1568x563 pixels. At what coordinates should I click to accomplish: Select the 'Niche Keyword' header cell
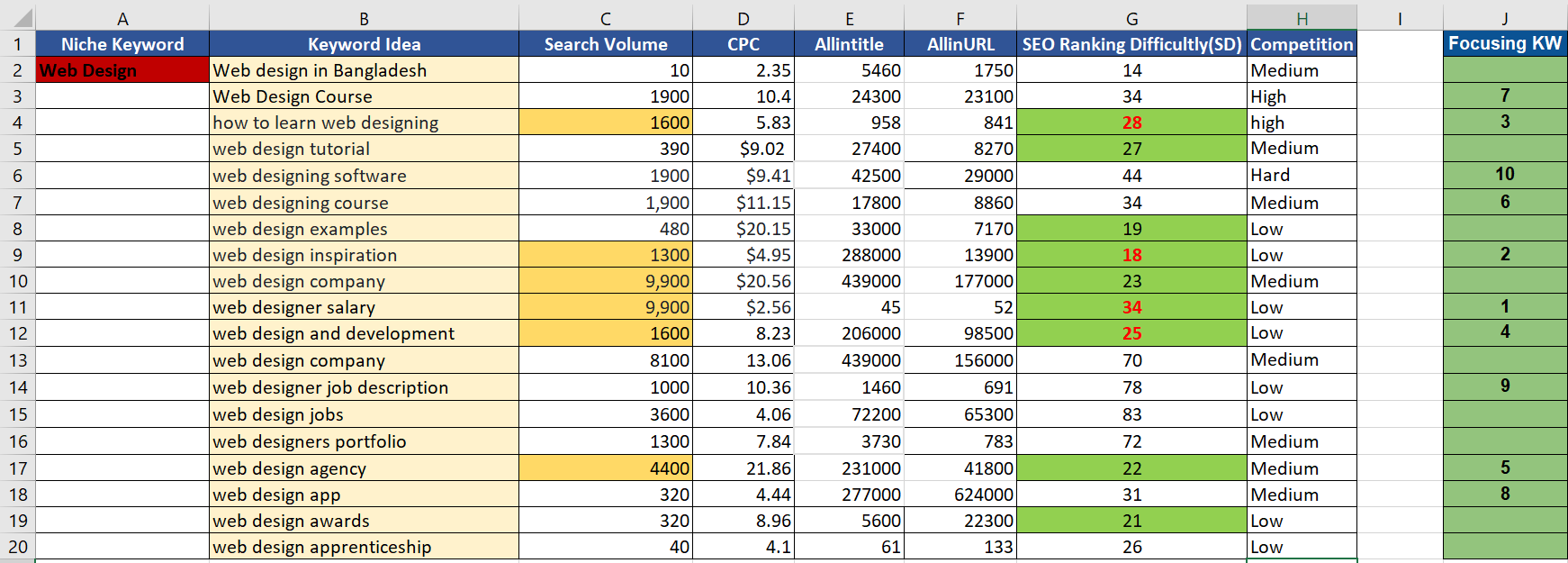point(122,44)
